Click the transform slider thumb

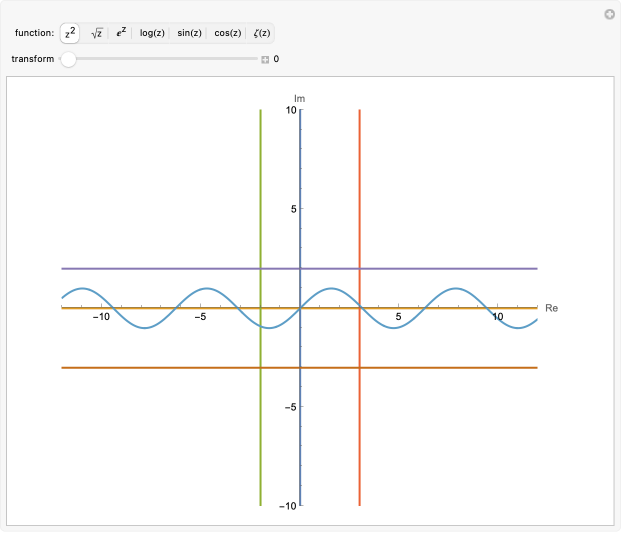pyautogui.click(x=68, y=59)
